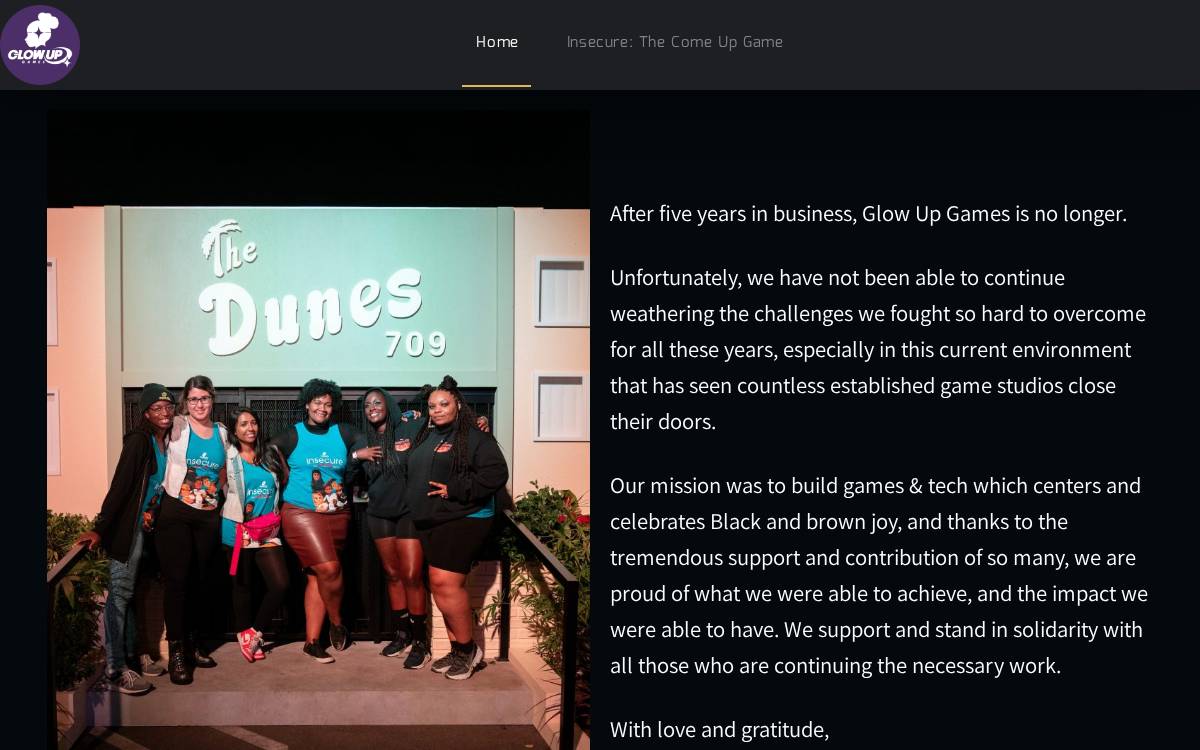Click the paragraph starting 'Our mission was to build'

pos(879,575)
